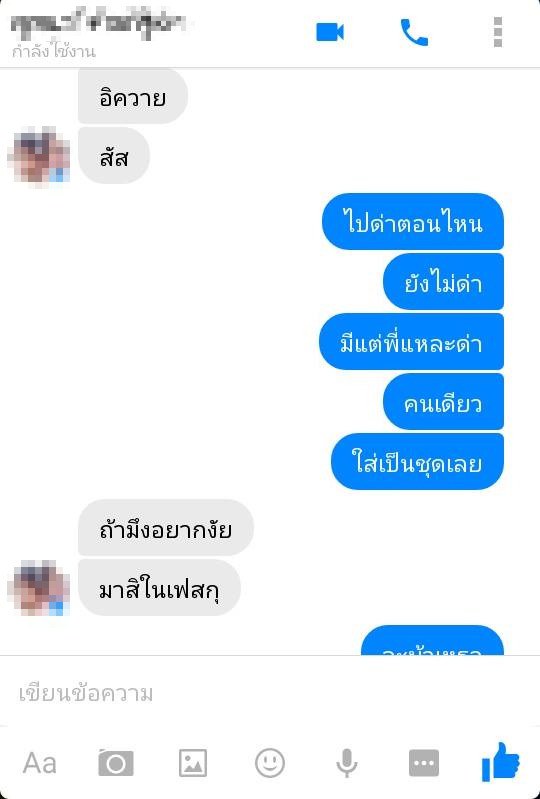Open more options with the three-dots box icon
This screenshot has height=799, width=540.
click(x=423, y=763)
